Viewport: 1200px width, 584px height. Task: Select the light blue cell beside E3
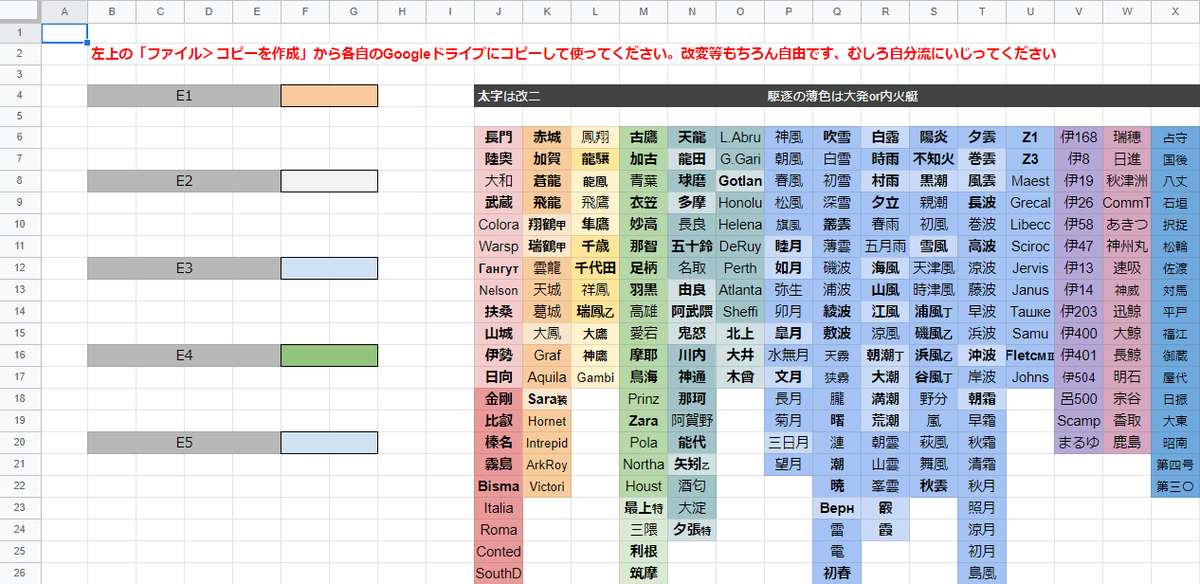coord(329,268)
